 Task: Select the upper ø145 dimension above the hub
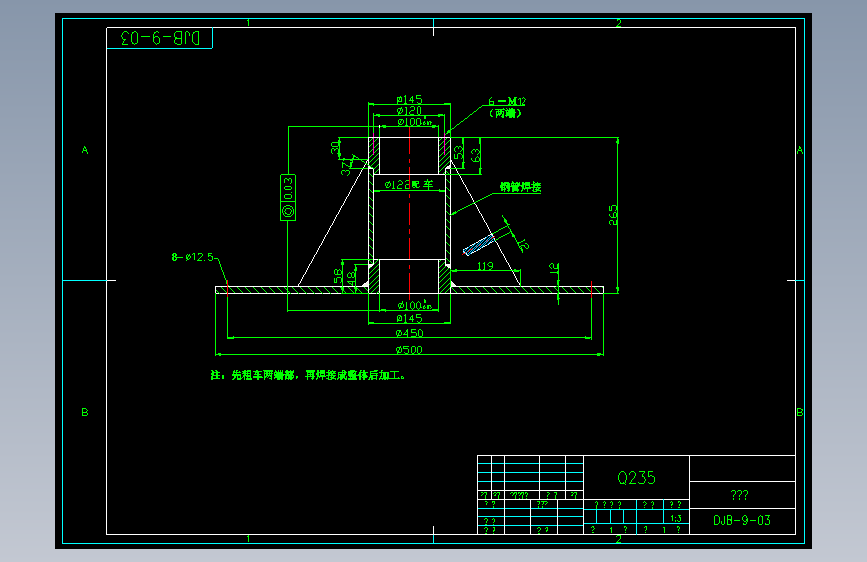pos(409,100)
